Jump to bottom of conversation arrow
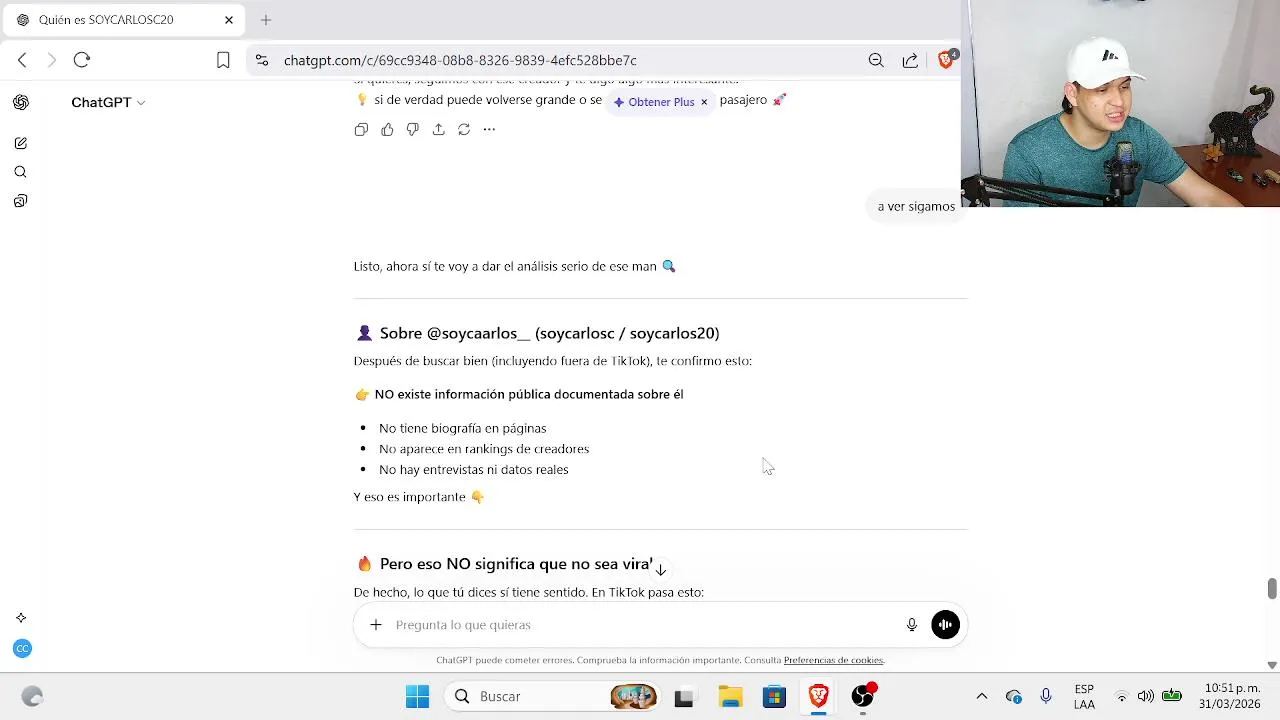 tap(661, 570)
